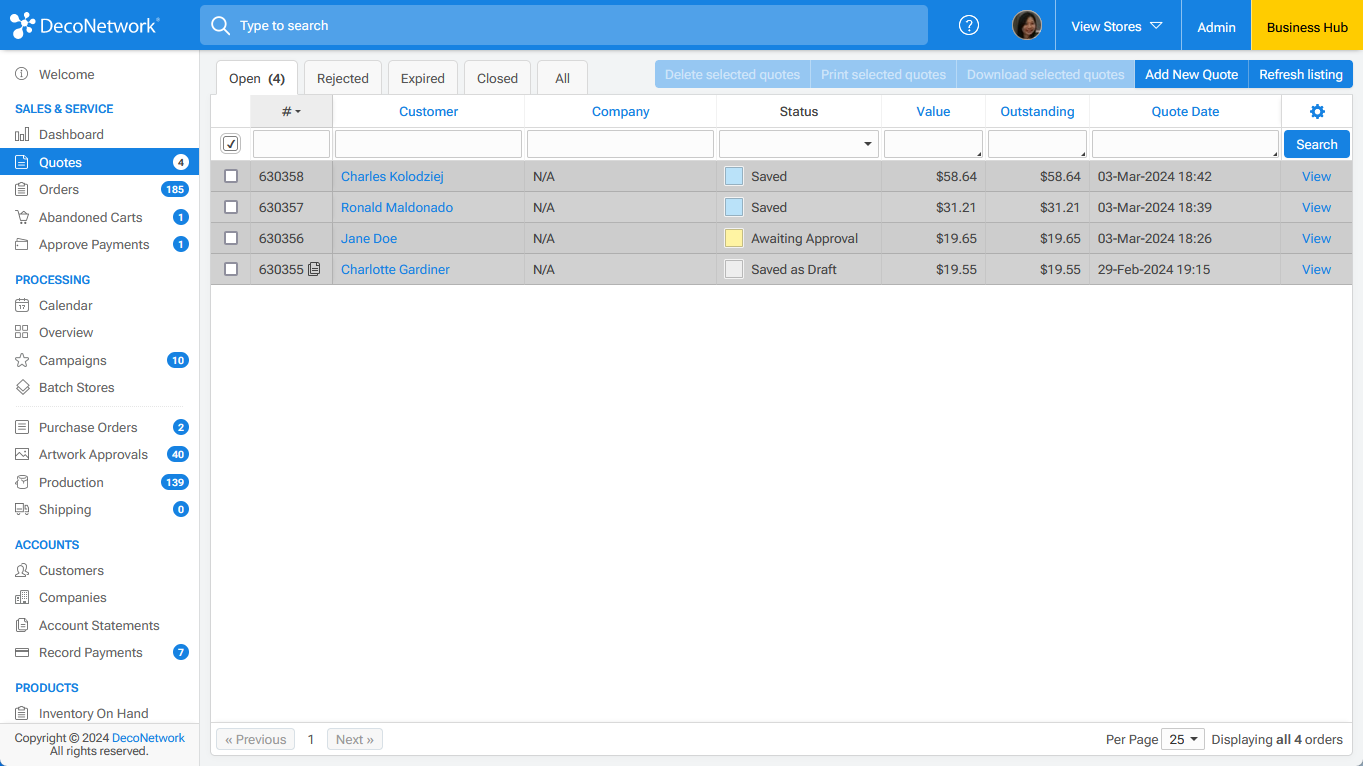1363x766 pixels.
Task: Click the Dashboard chart icon in sidebar
Action: pyautogui.click(x=22, y=135)
